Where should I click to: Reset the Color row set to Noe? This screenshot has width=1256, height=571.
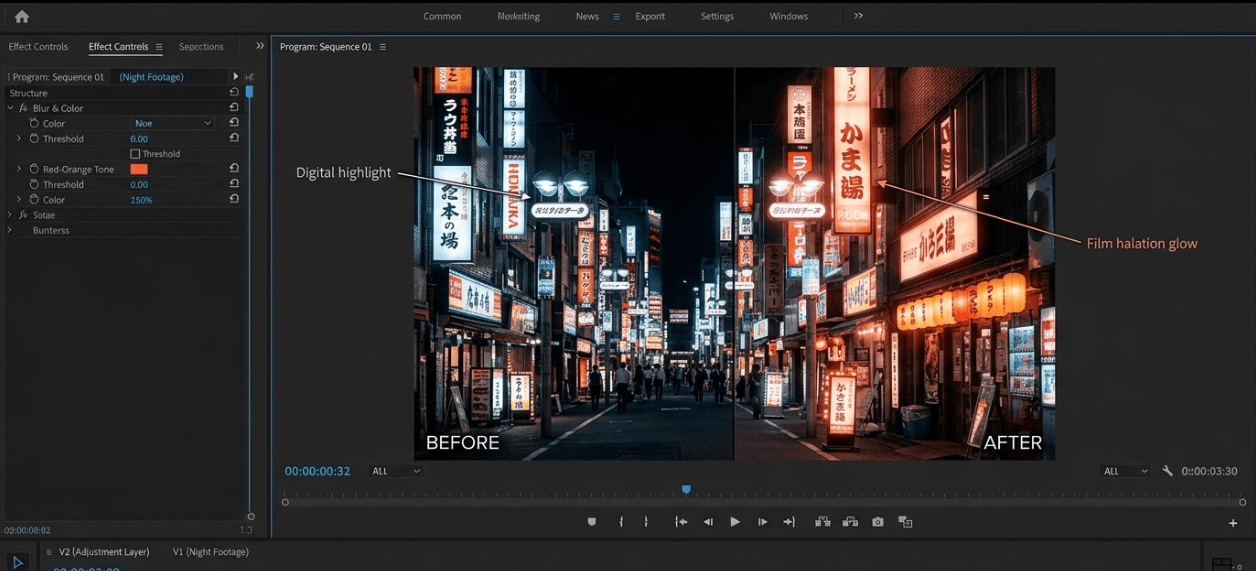[234, 123]
